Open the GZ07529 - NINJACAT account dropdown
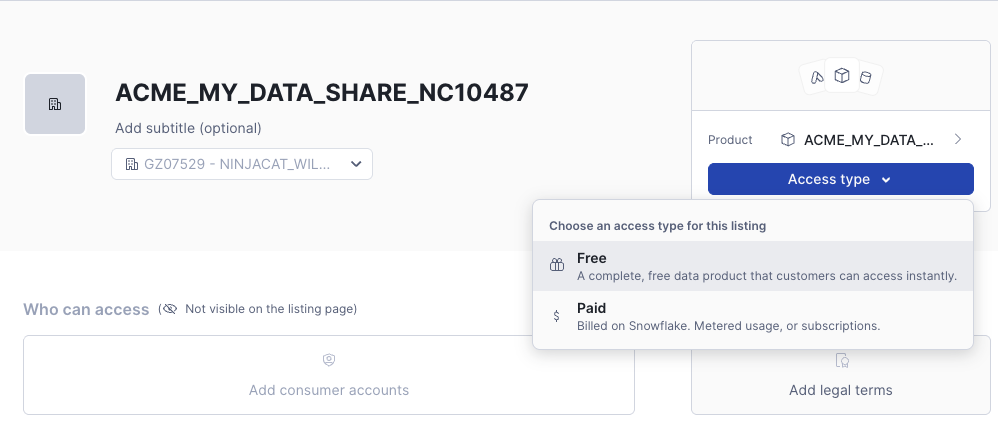This screenshot has width=998, height=434. (241, 164)
